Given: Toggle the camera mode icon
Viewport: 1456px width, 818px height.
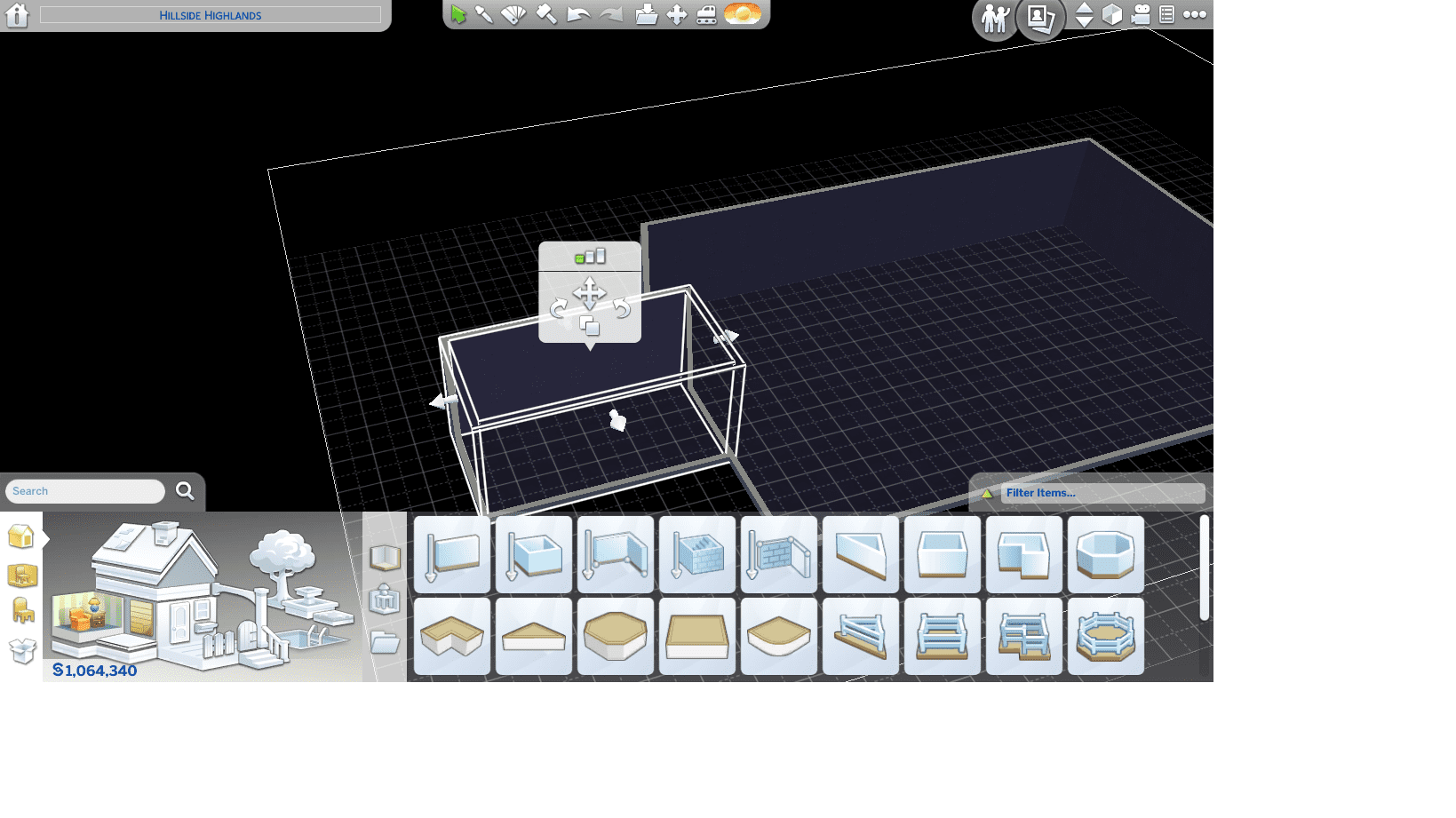Looking at the screenshot, I should (x=1141, y=15).
